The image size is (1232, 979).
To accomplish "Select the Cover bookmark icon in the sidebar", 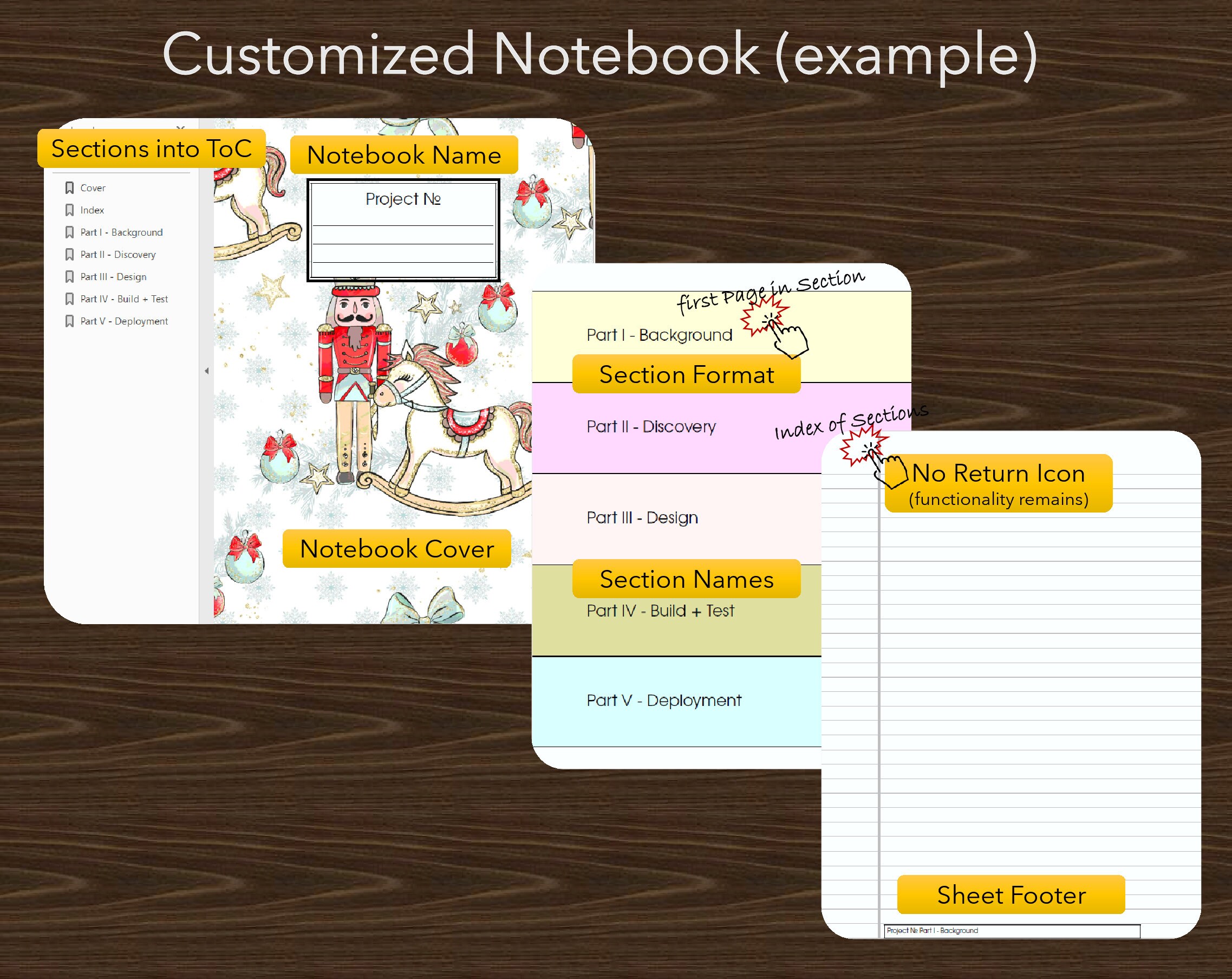I will tap(70, 187).
